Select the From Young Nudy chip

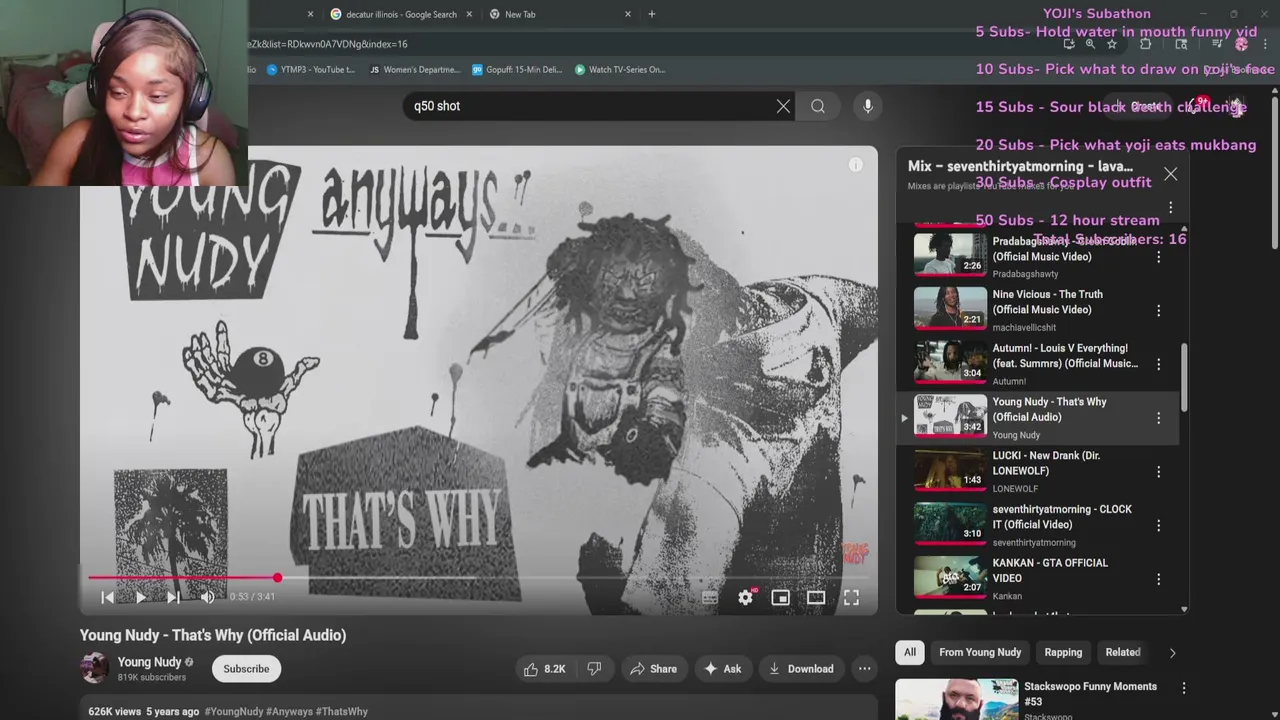tap(980, 652)
